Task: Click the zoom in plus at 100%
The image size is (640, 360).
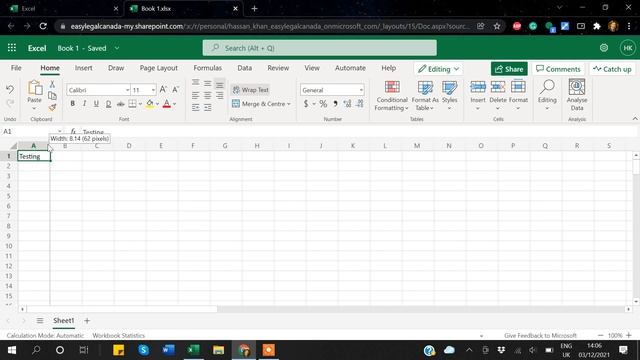Action: [x=629, y=336]
